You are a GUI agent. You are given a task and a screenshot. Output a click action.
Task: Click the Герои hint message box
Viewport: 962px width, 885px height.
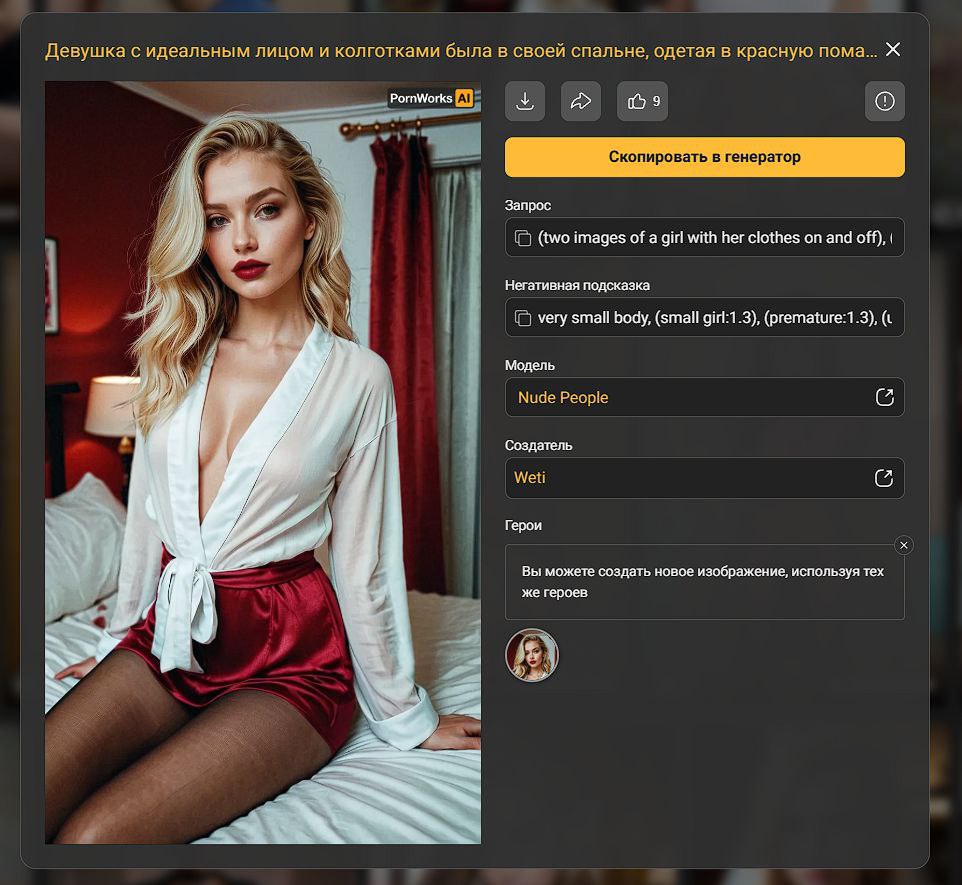click(x=704, y=582)
